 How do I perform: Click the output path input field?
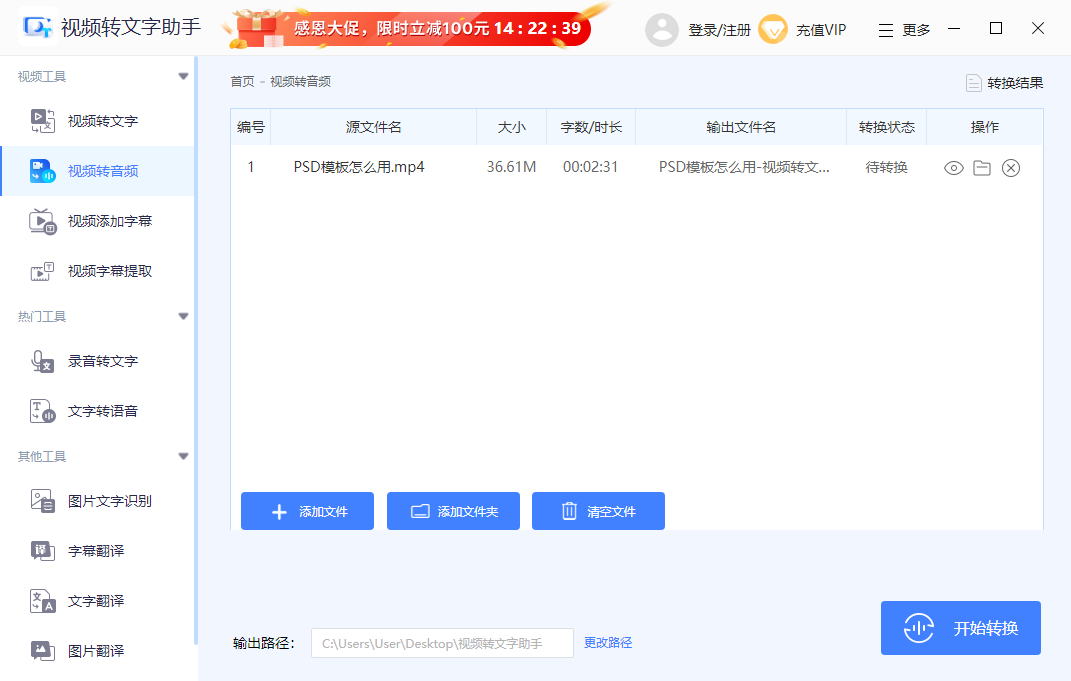442,643
